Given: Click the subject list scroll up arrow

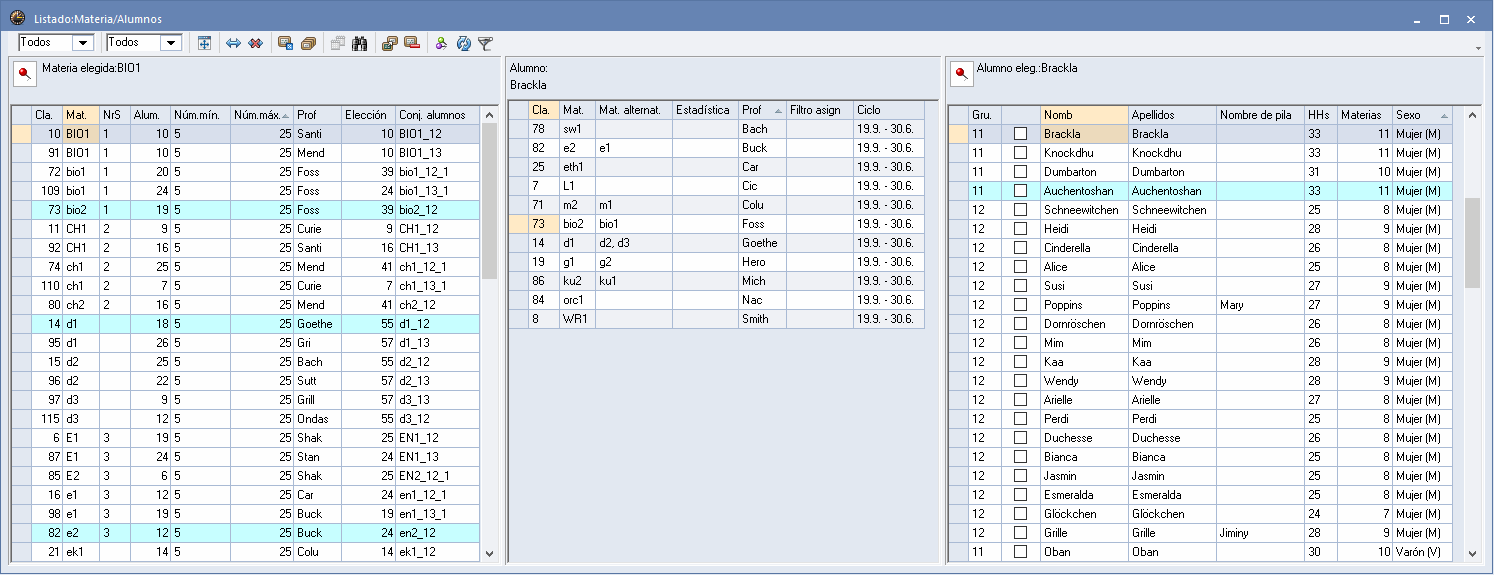Looking at the screenshot, I should coord(489,114).
